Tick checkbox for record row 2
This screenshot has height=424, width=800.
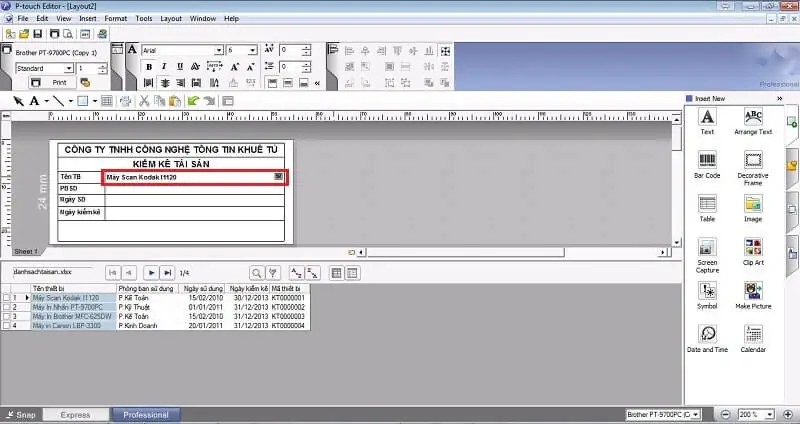[6, 307]
